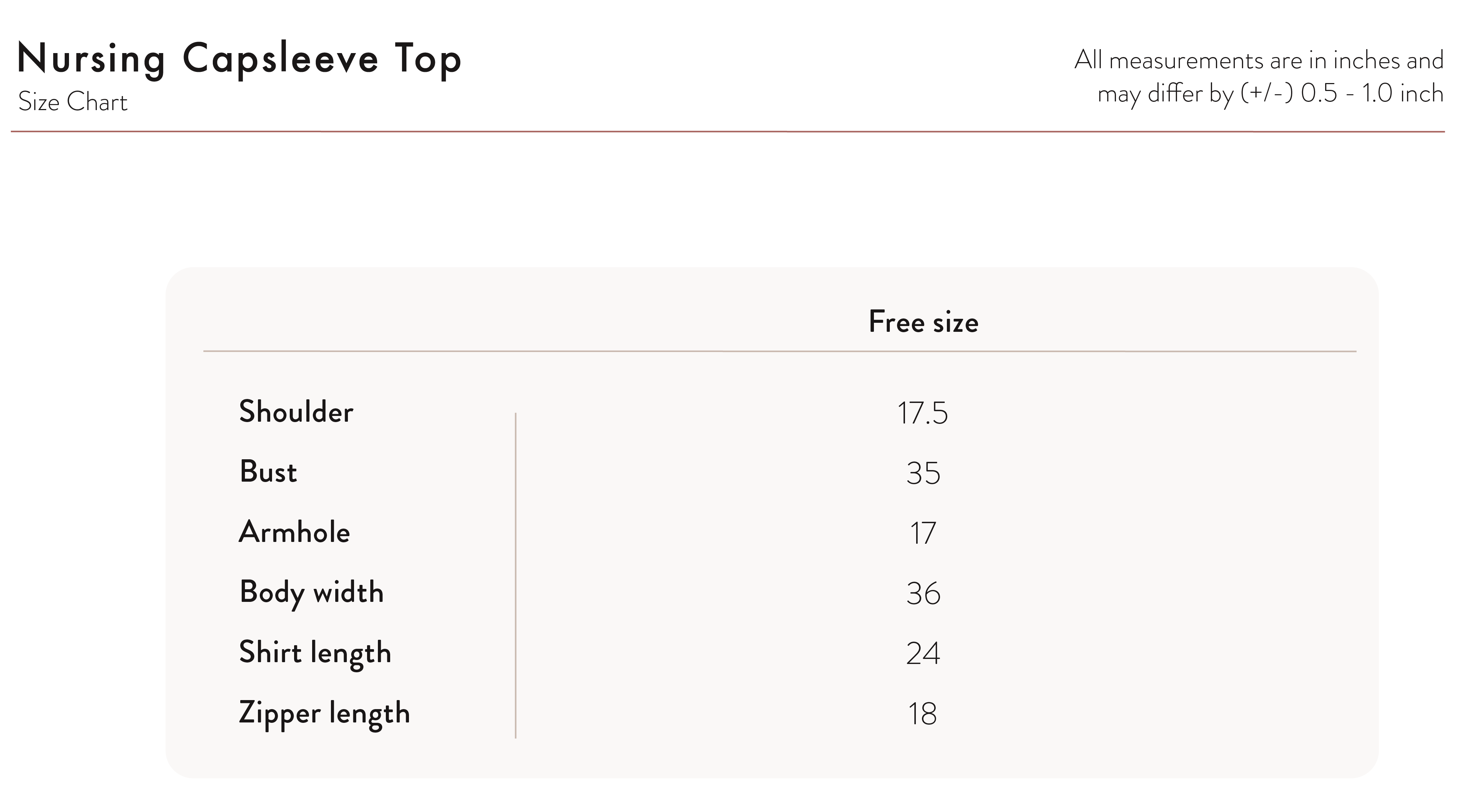1457x812 pixels.
Task: Click the zipper length value 18
Action: pyautogui.click(x=923, y=714)
